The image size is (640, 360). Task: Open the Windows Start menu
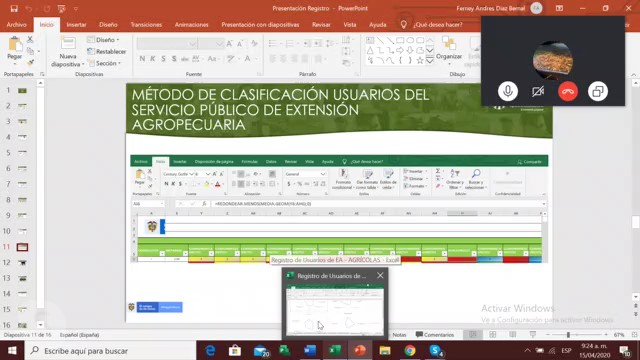click(12, 351)
